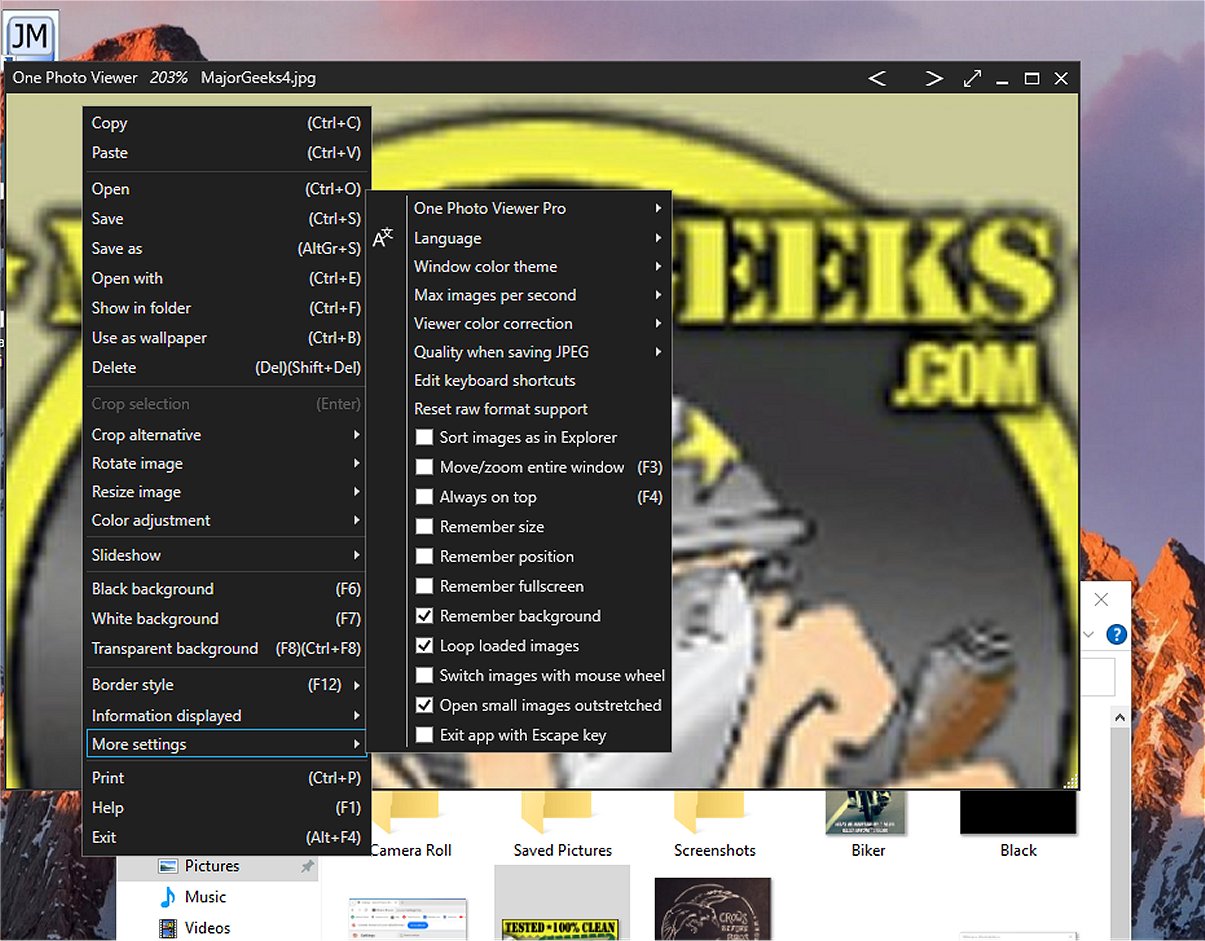Expand Quality when saving JPEG submenu

pyautogui.click(x=538, y=352)
